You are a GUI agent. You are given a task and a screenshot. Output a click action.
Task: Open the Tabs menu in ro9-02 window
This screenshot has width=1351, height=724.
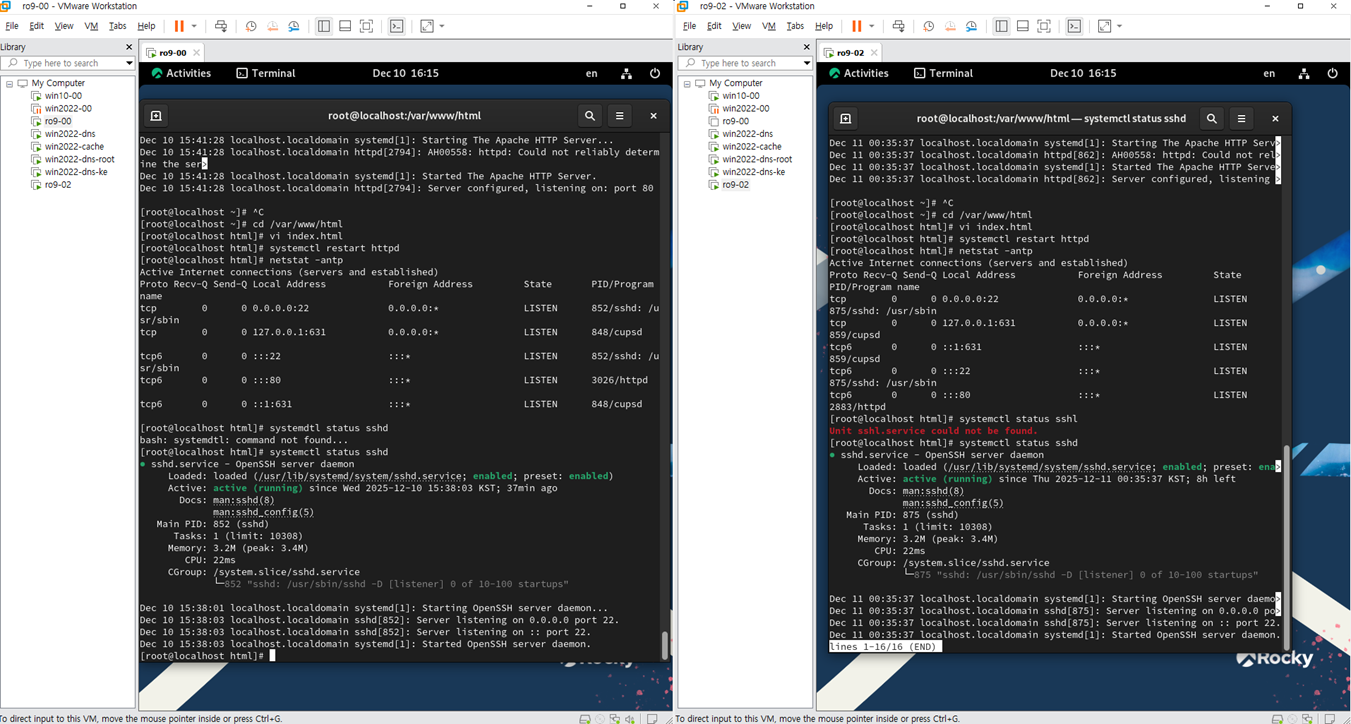coord(795,26)
